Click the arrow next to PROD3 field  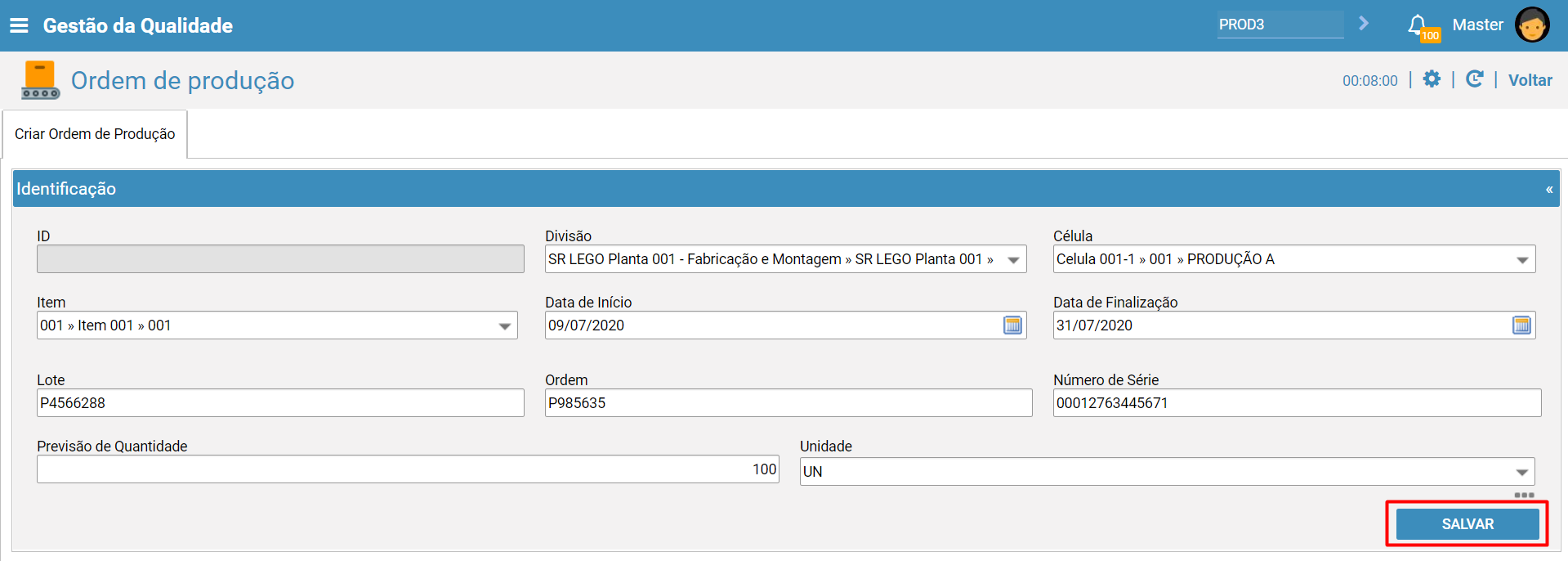(1364, 24)
